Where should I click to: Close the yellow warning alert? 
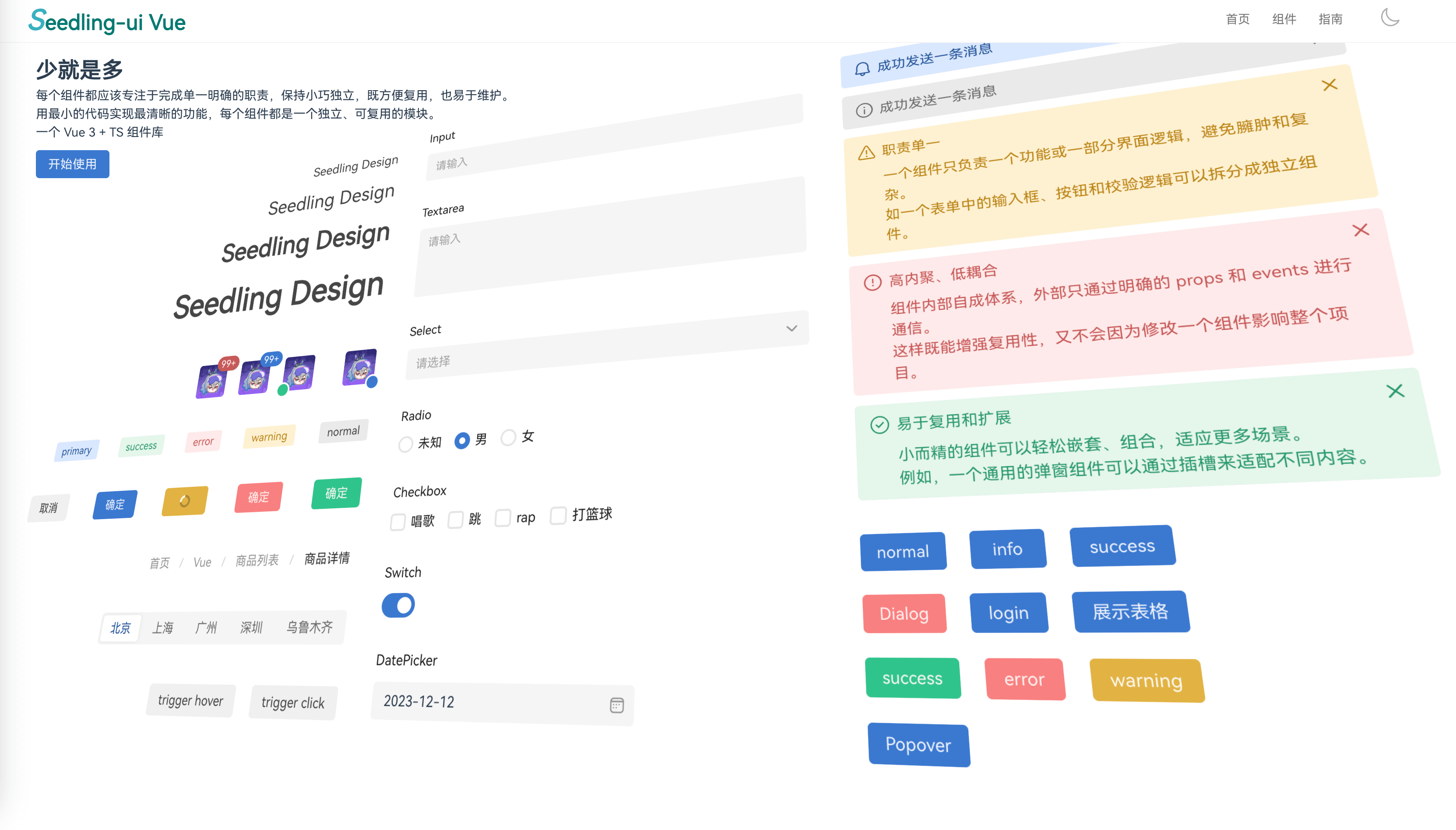coord(1329,85)
